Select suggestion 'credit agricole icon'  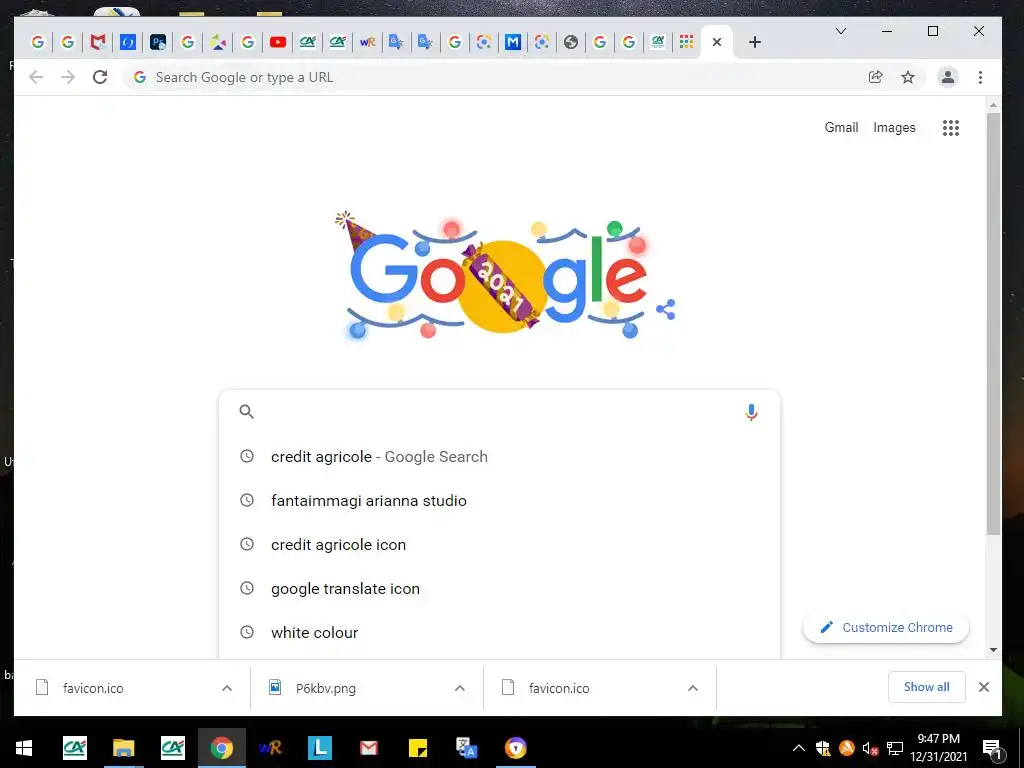(500, 545)
